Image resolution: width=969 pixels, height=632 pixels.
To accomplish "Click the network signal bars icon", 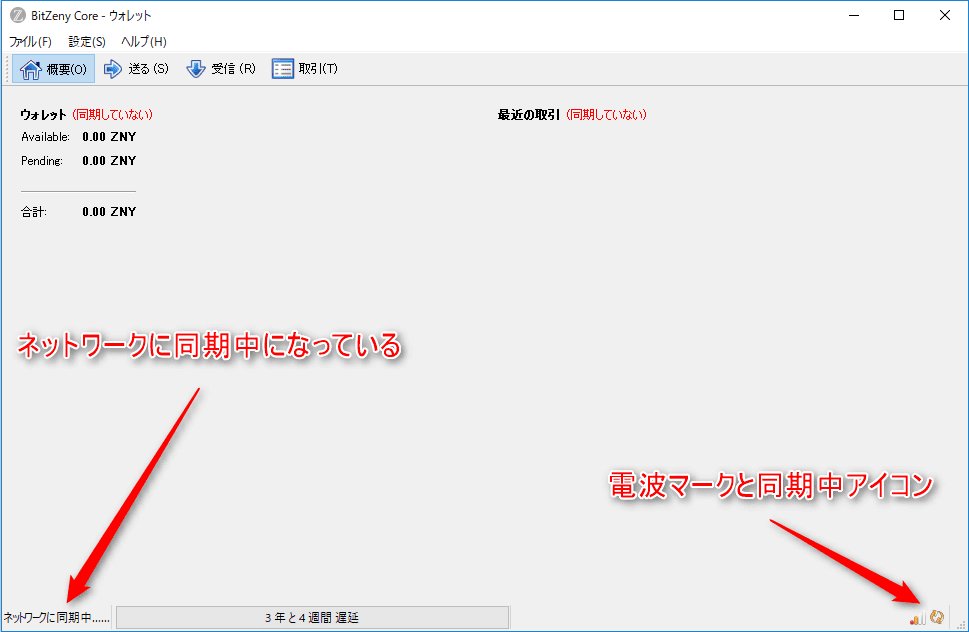I will coord(918,617).
